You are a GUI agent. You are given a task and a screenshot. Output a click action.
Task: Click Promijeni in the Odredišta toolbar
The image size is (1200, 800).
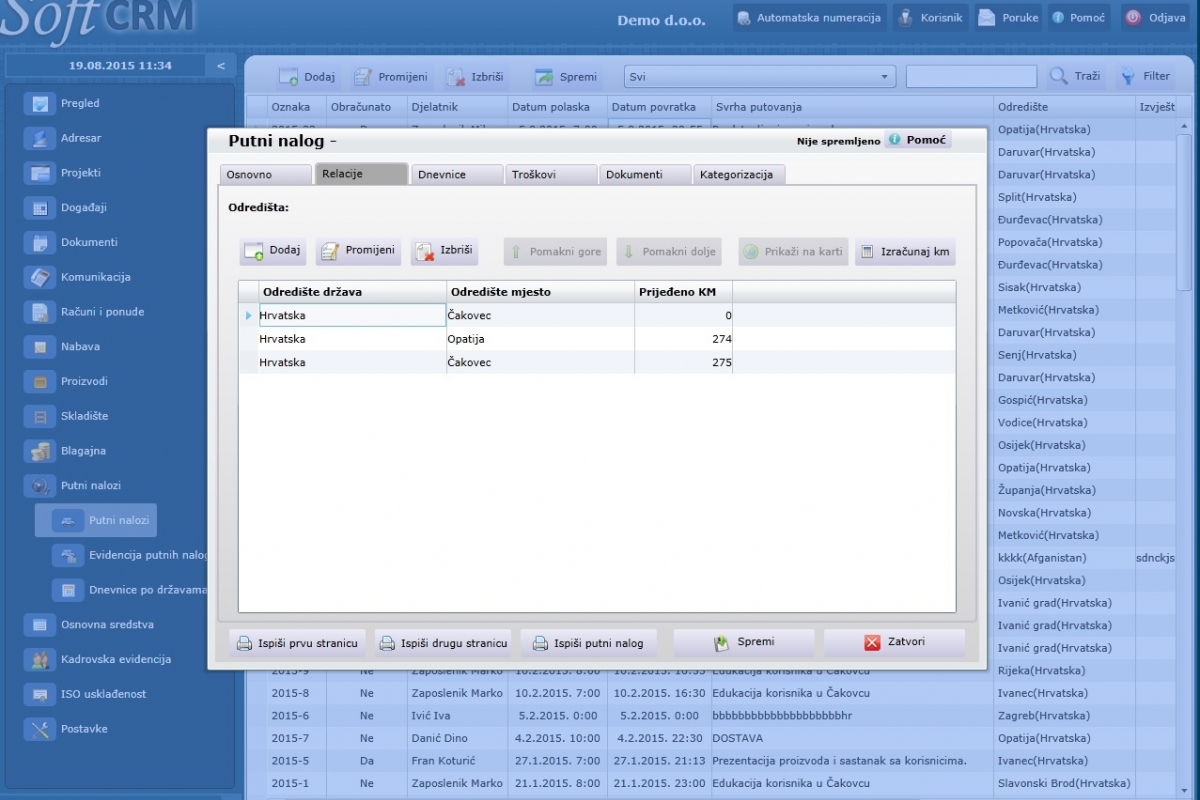tap(358, 252)
